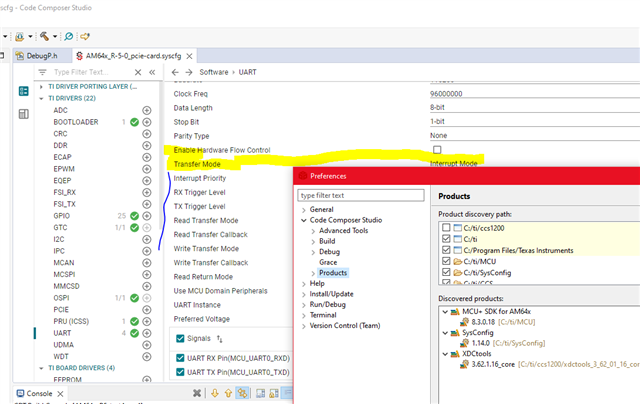The height and width of the screenshot is (404, 640).
Task: Add a DDR instance
Action: click(x=147, y=146)
